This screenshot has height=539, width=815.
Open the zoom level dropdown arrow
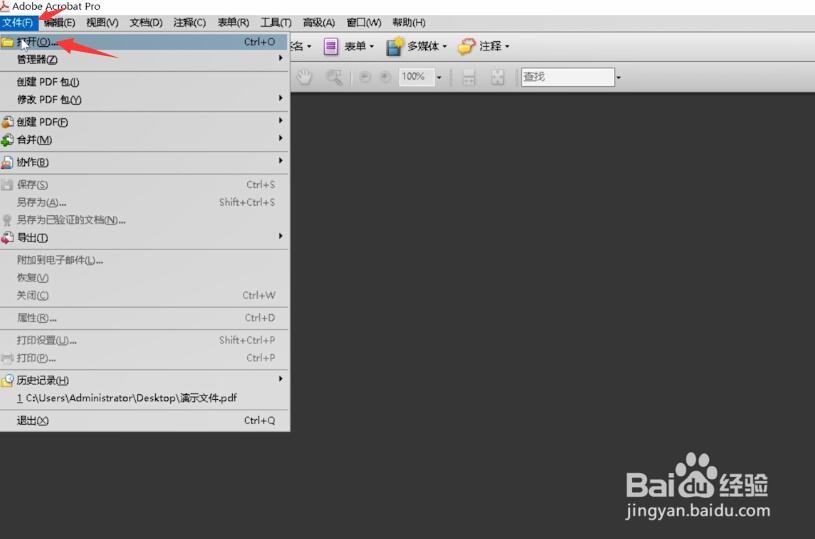(439, 77)
